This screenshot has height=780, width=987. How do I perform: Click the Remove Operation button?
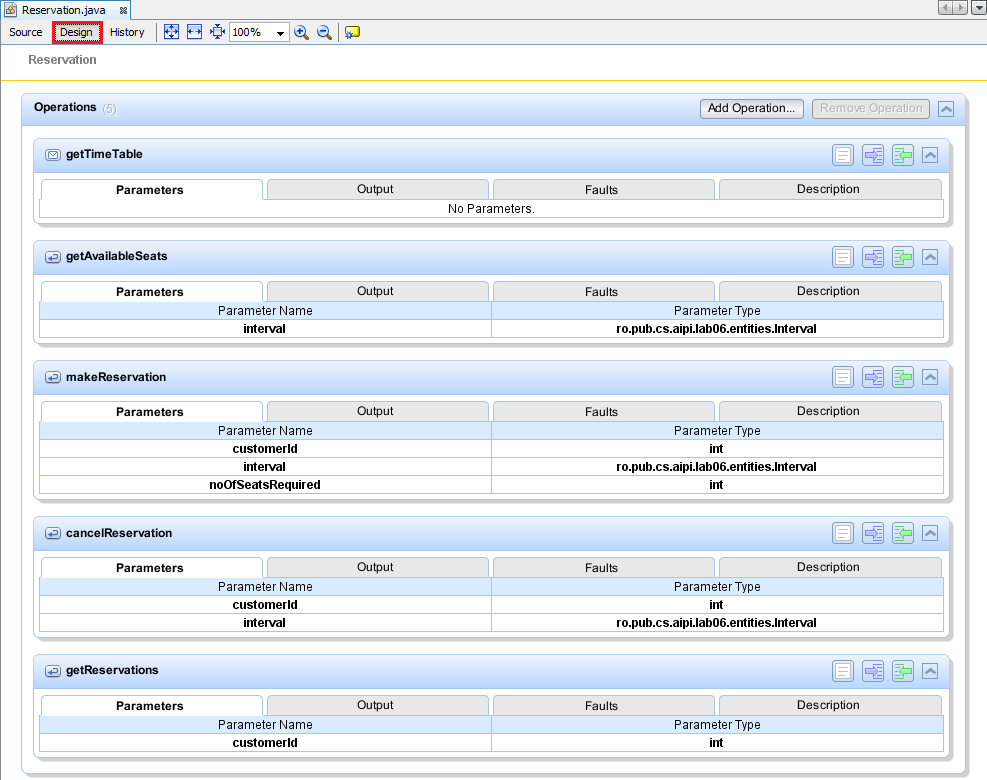(x=871, y=108)
